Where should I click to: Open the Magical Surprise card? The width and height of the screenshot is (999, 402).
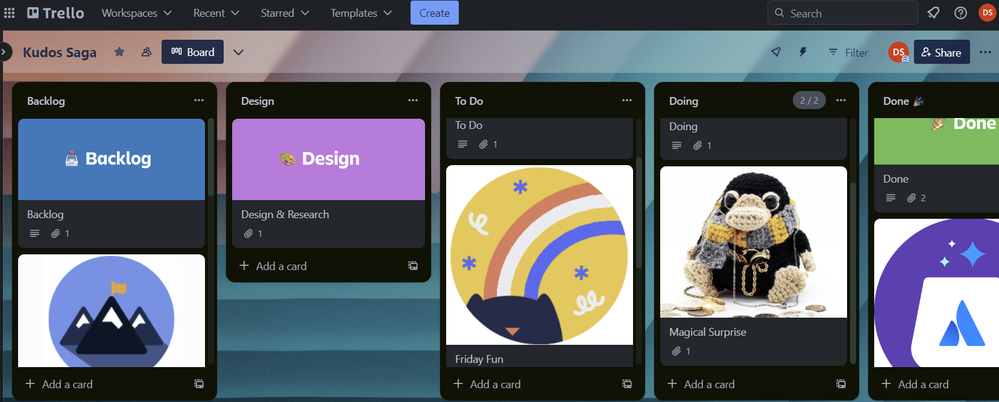pos(753,265)
